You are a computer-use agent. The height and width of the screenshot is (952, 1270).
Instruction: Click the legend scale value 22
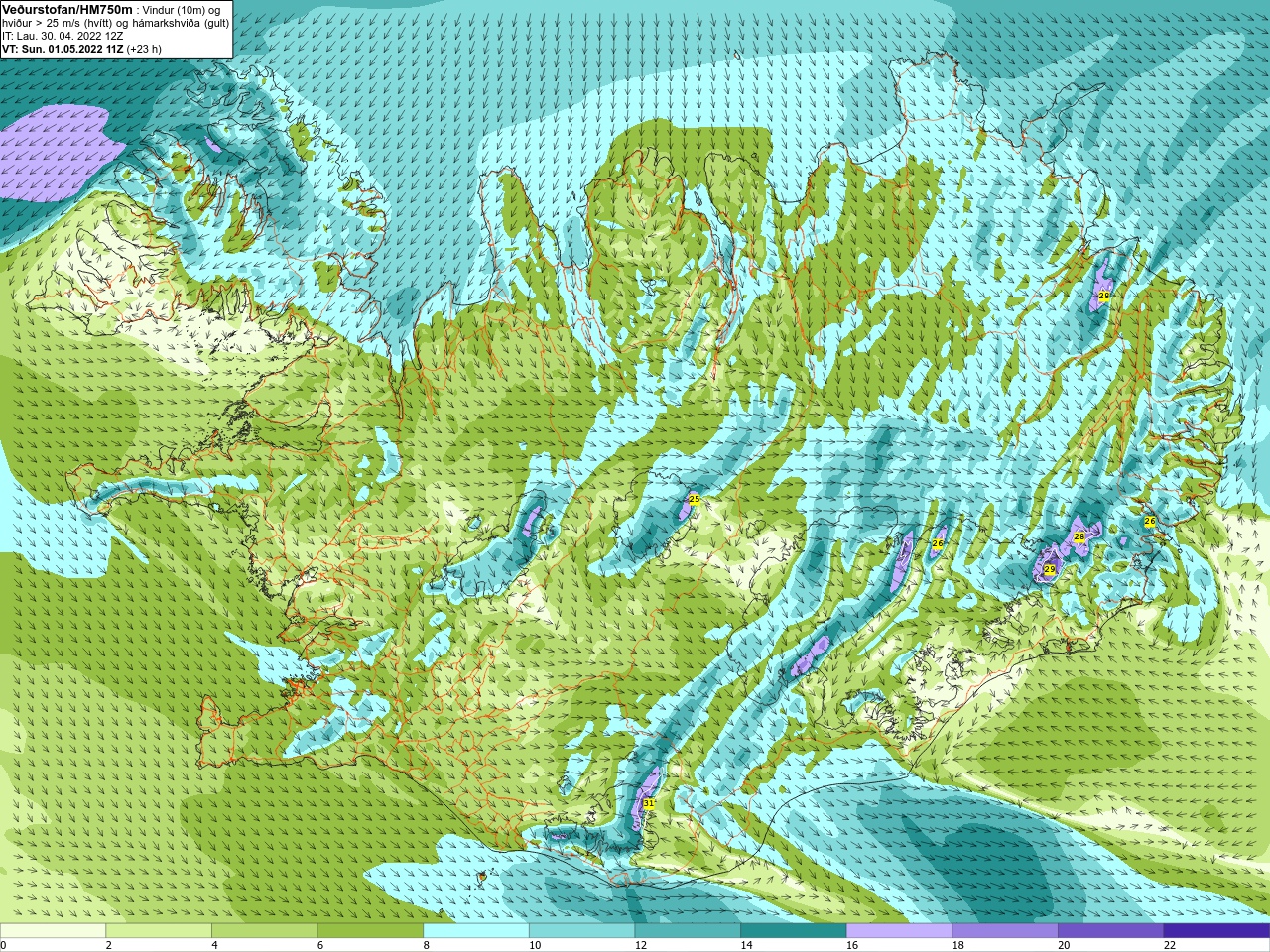tap(1170, 945)
